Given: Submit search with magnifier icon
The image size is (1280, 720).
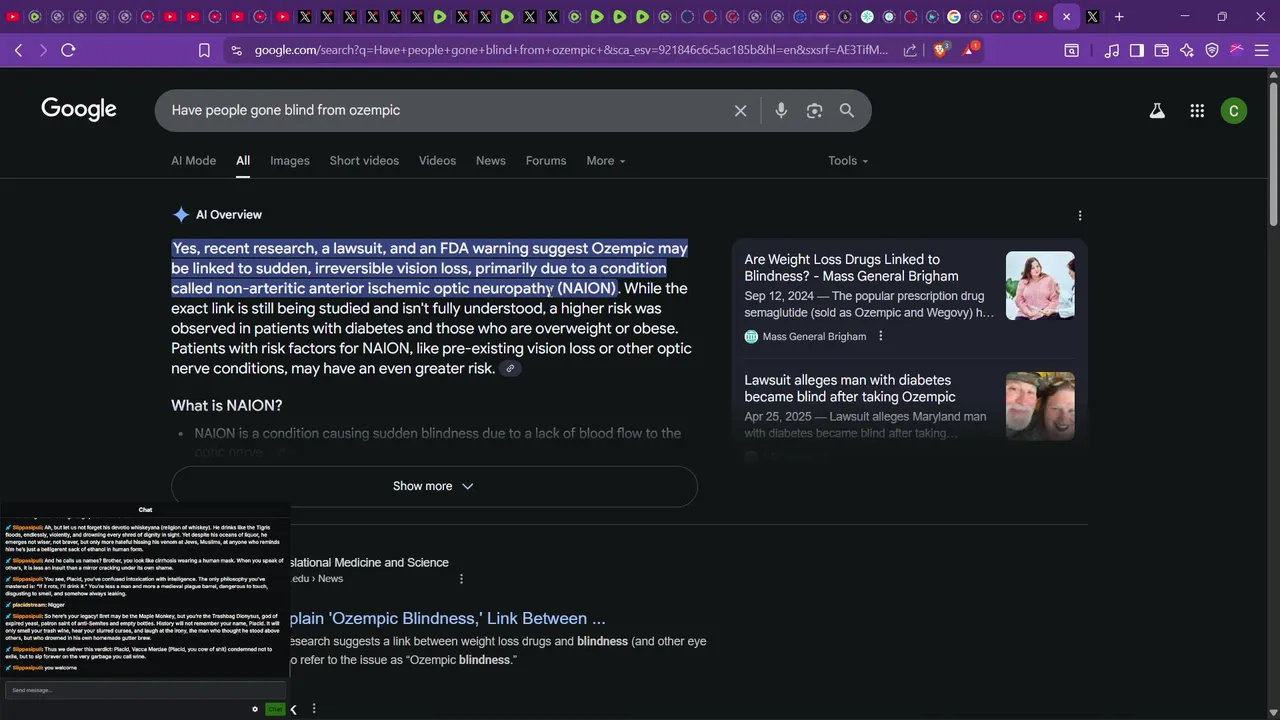Looking at the screenshot, I should tap(847, 111).
